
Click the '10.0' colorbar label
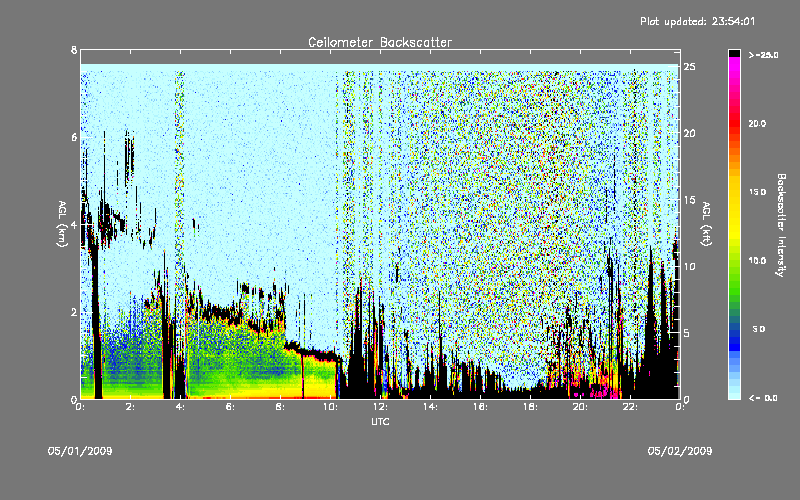pyautogui.click(x=757, y=261)
